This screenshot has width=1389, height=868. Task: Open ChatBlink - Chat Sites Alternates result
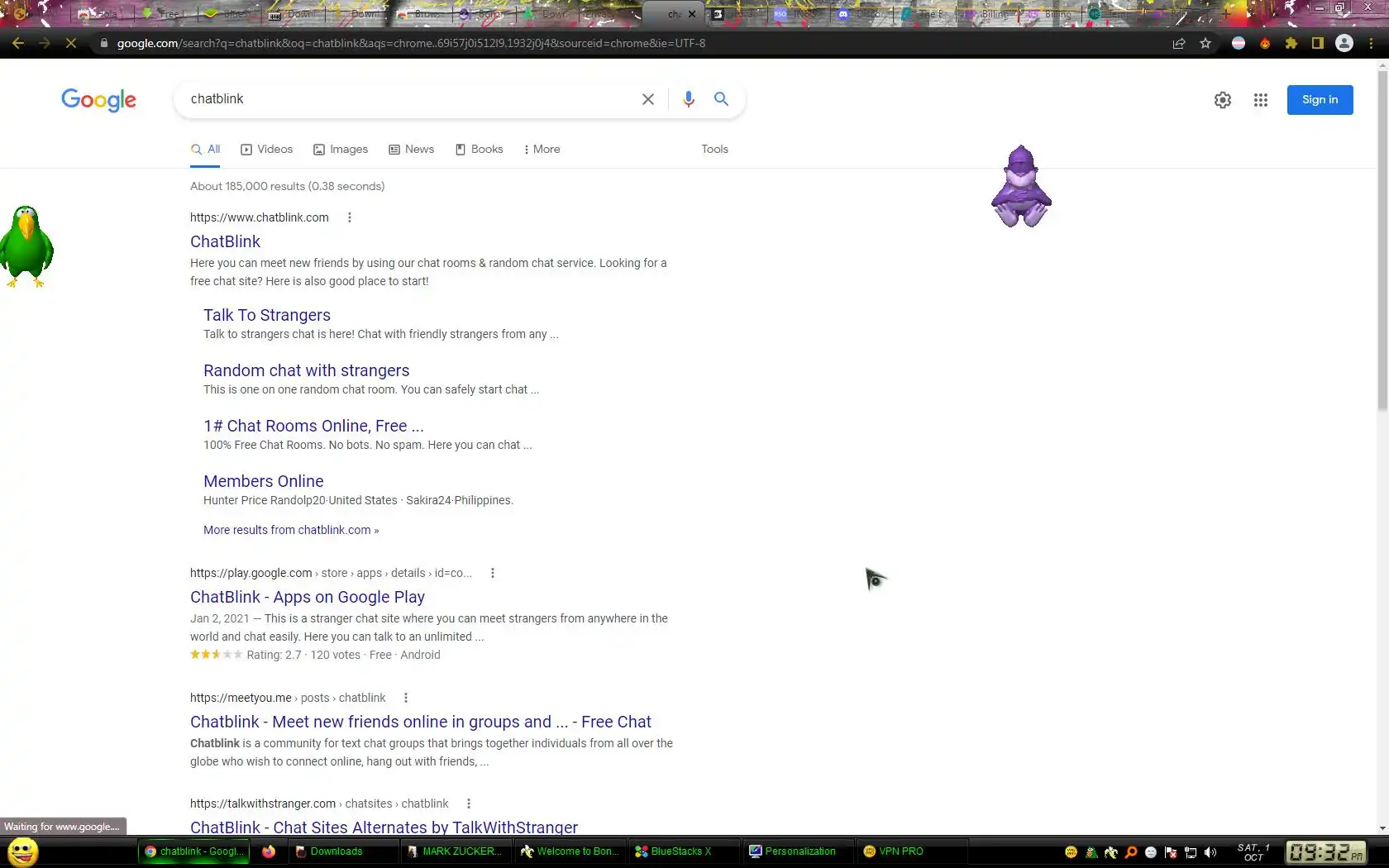click(x=384, y=827)
